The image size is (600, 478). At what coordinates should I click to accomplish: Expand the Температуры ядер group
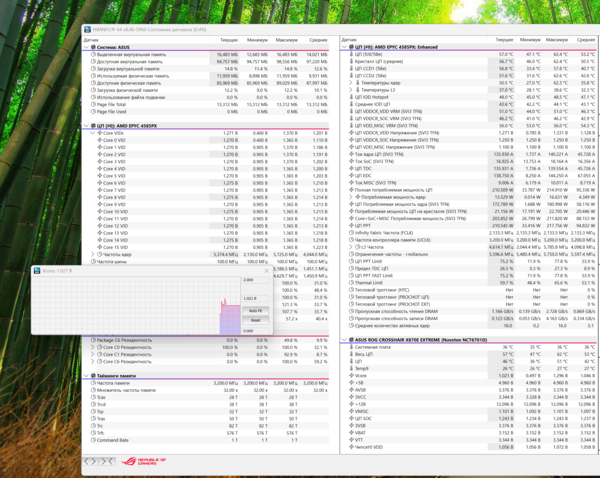point(351,83)
